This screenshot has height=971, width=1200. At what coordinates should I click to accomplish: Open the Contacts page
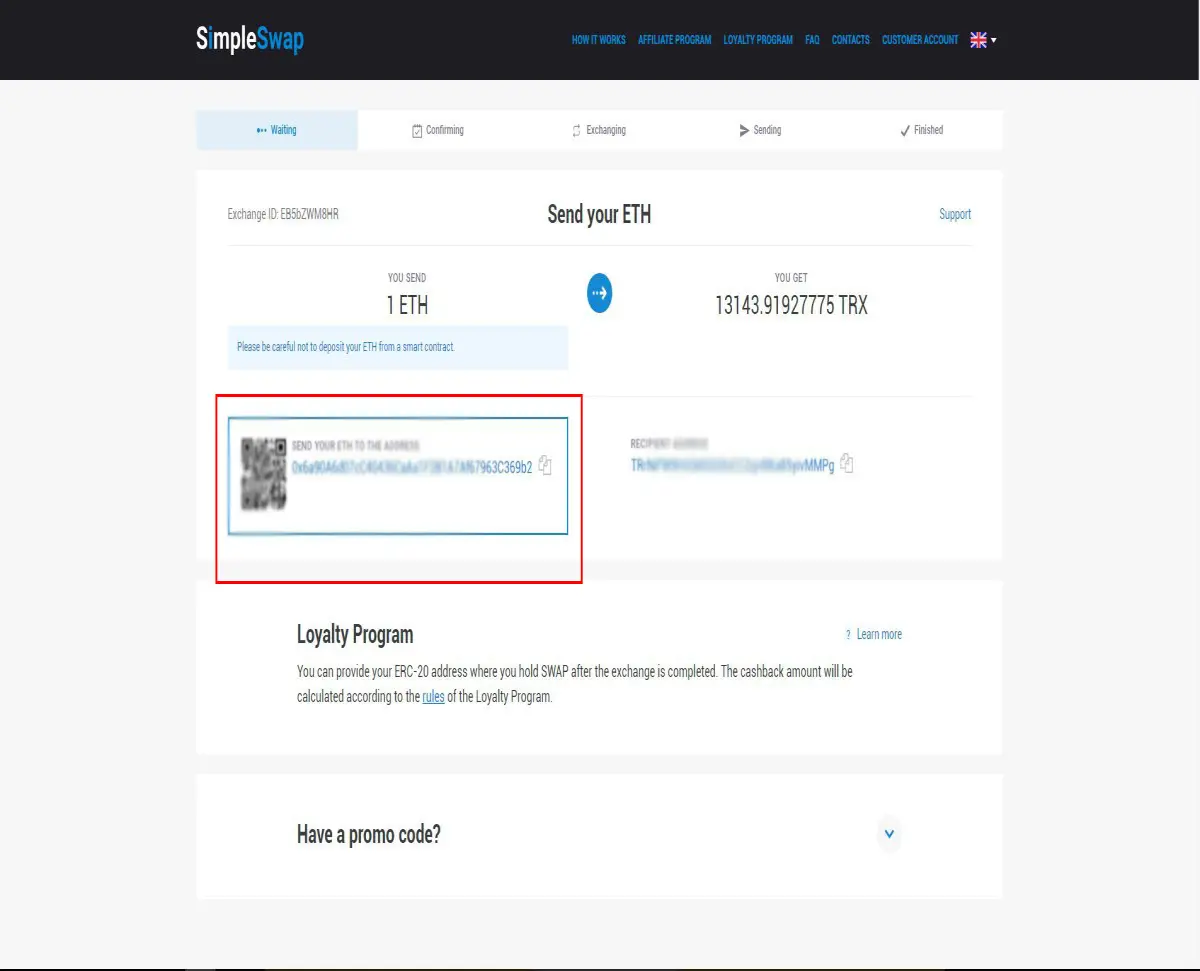click(x=851, y=40)
